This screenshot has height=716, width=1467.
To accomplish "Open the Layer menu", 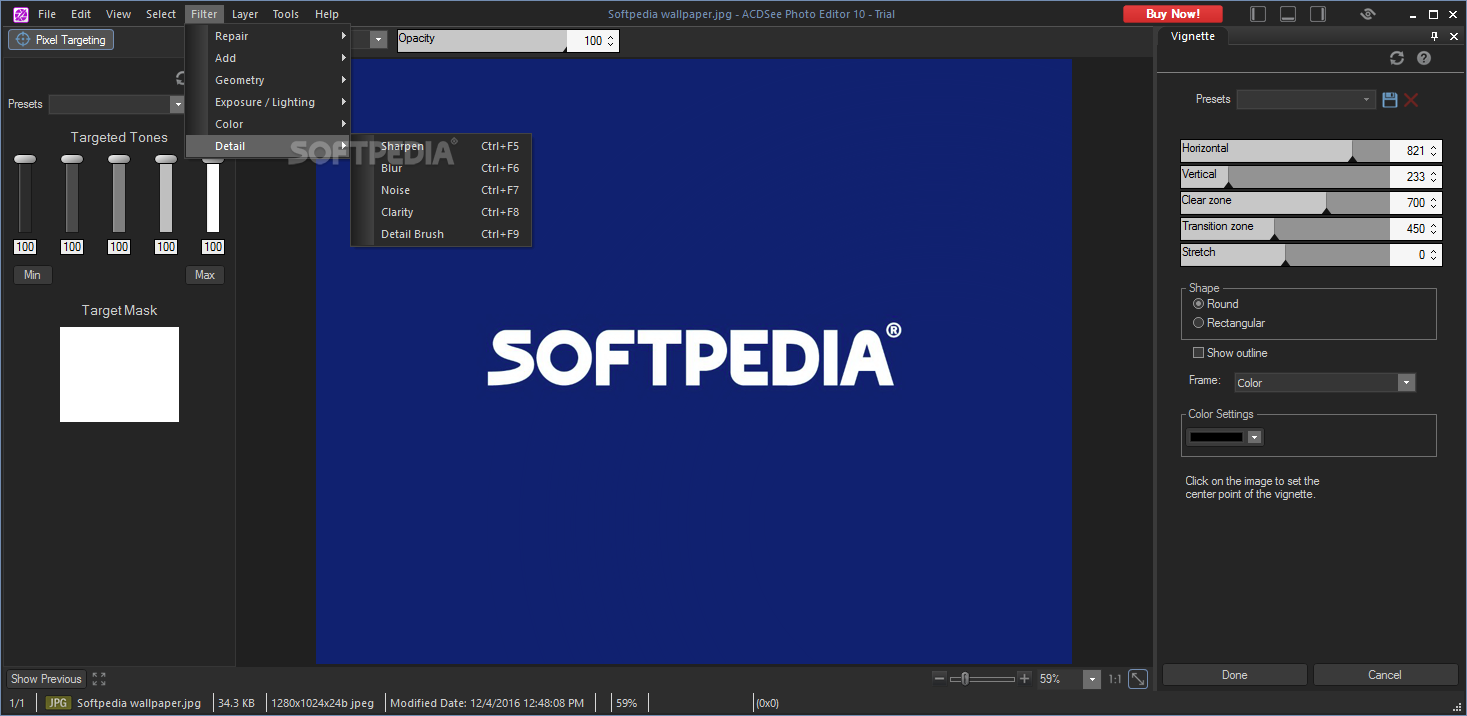I will click(x=244, y=14).
